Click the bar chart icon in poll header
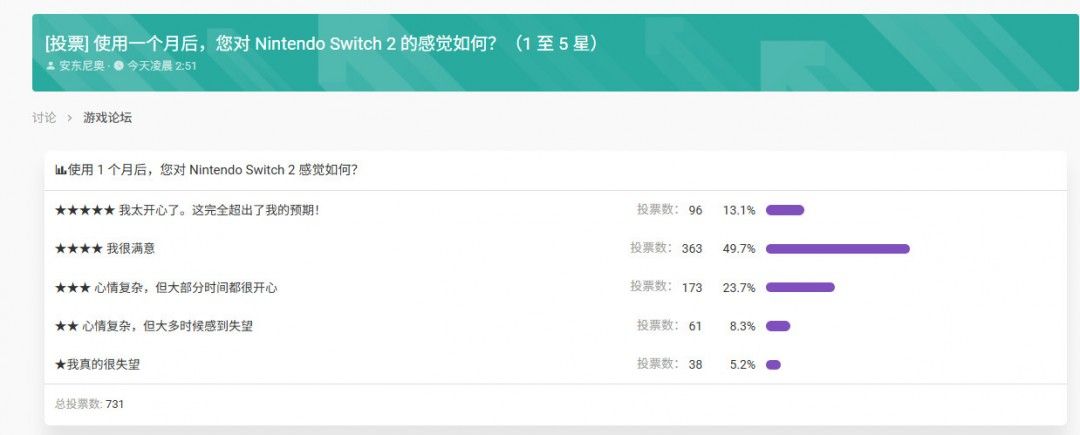The height and width of the screenshot is (435, 1080). click(x=60, y=170)
